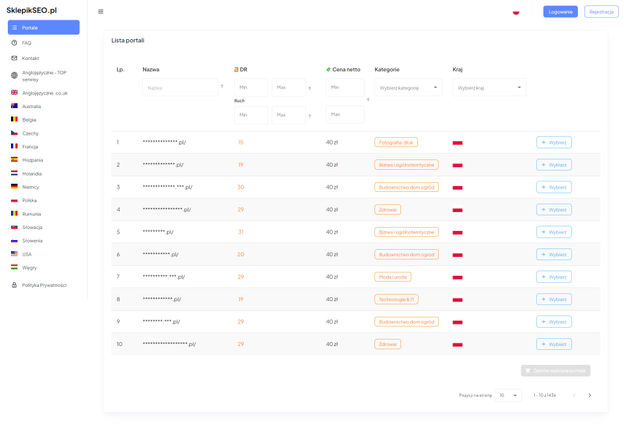Focus the DR Max input field
Viewport: 624px width, 430px height.
tap(289, 87)
